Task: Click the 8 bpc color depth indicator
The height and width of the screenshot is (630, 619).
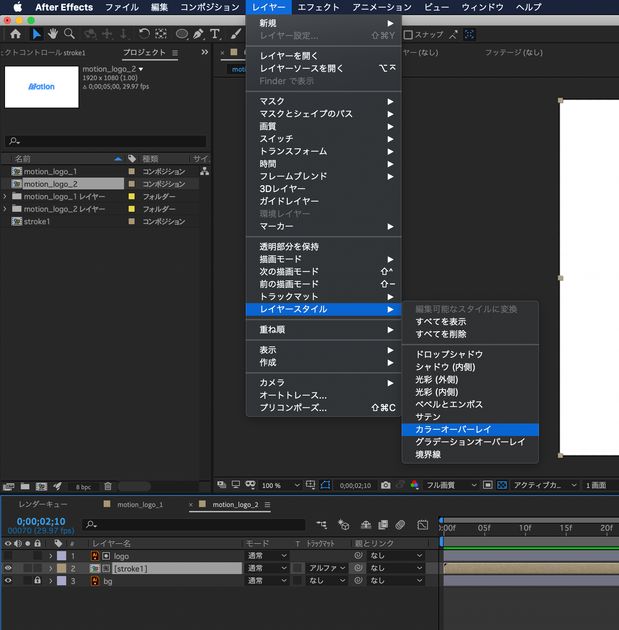Action: 83,487
